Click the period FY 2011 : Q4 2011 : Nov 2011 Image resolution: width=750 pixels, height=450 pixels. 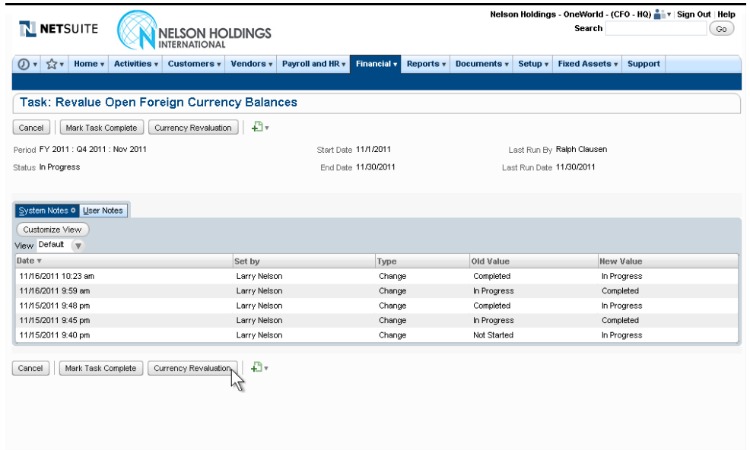click(x=93, y=149)
